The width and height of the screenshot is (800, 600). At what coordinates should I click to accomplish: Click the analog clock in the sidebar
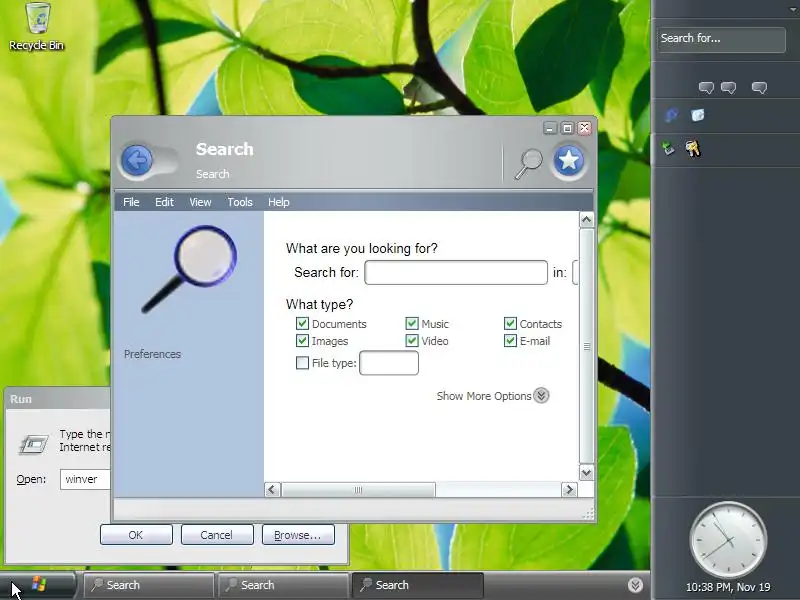click(728, 540)
